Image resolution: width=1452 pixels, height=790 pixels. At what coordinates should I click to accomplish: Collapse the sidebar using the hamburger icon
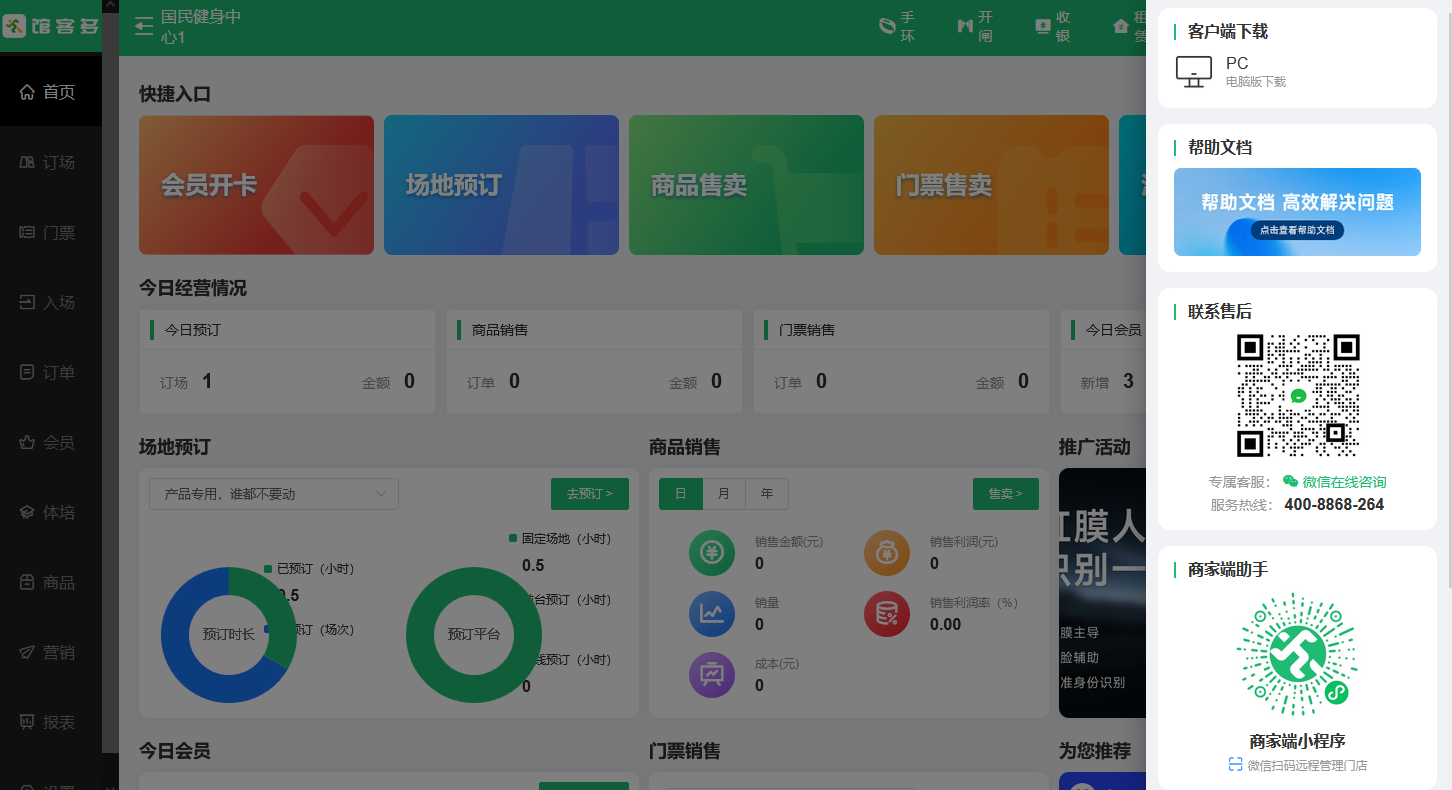pyautogui.click(x=143, y=27)
